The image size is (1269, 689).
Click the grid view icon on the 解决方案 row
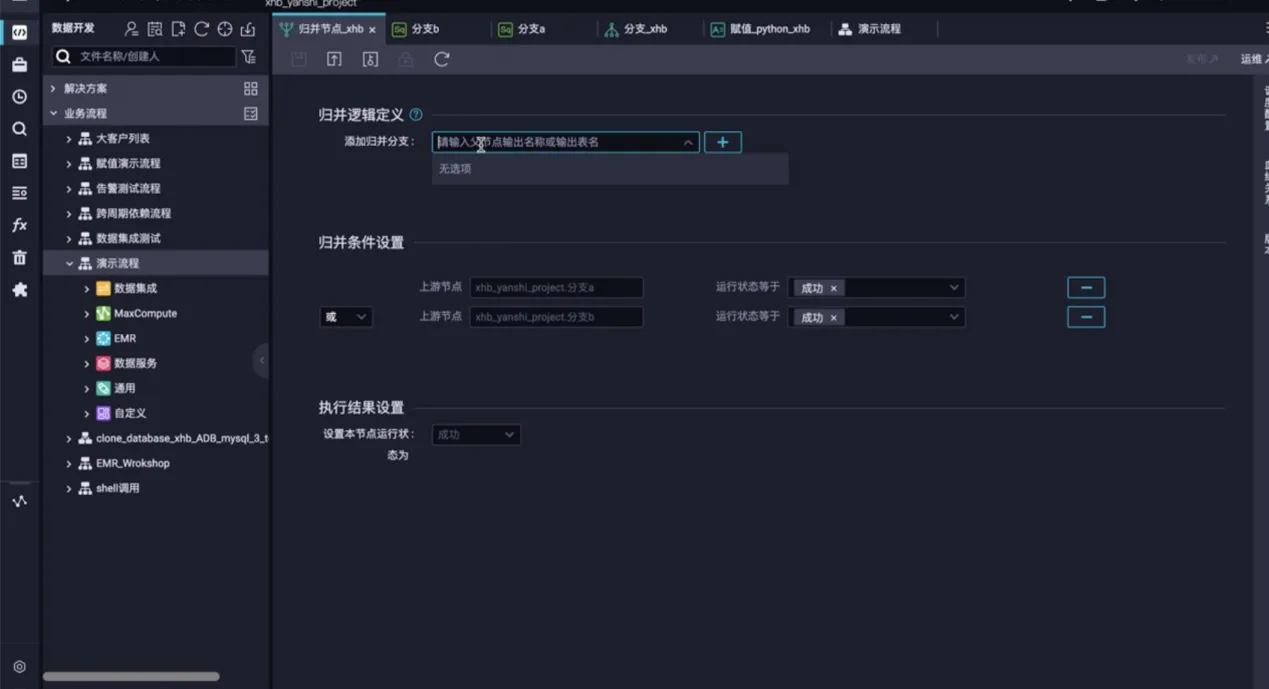(250, 89)
